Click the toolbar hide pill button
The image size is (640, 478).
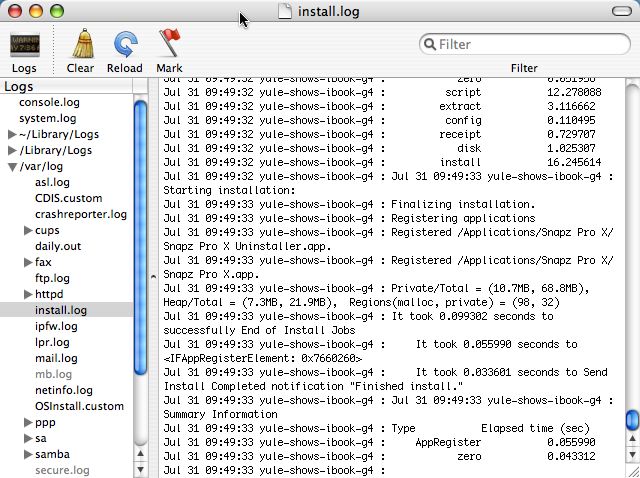pyautogui.click(x=622, y=11)
